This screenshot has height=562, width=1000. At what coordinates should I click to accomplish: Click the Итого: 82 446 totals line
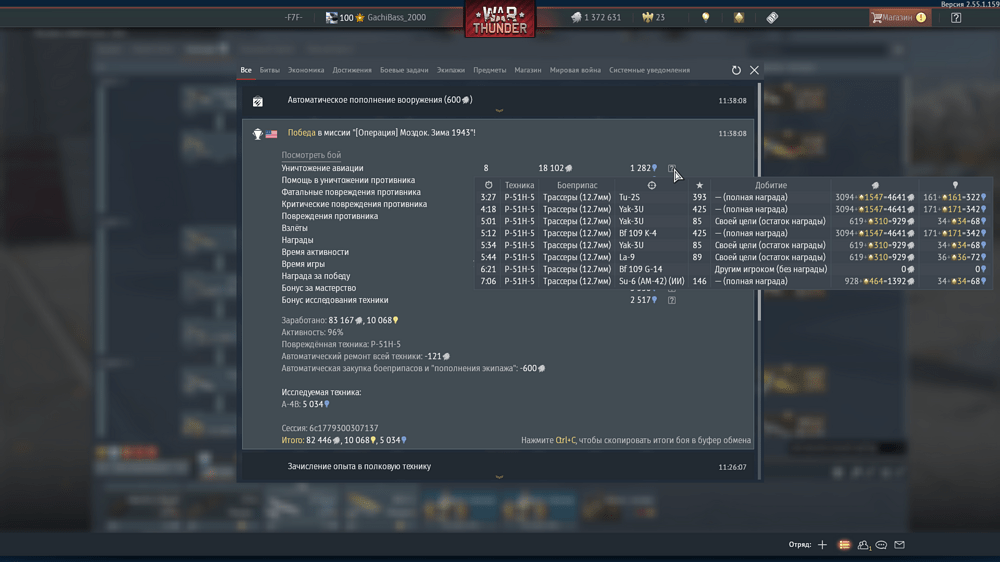344,440
